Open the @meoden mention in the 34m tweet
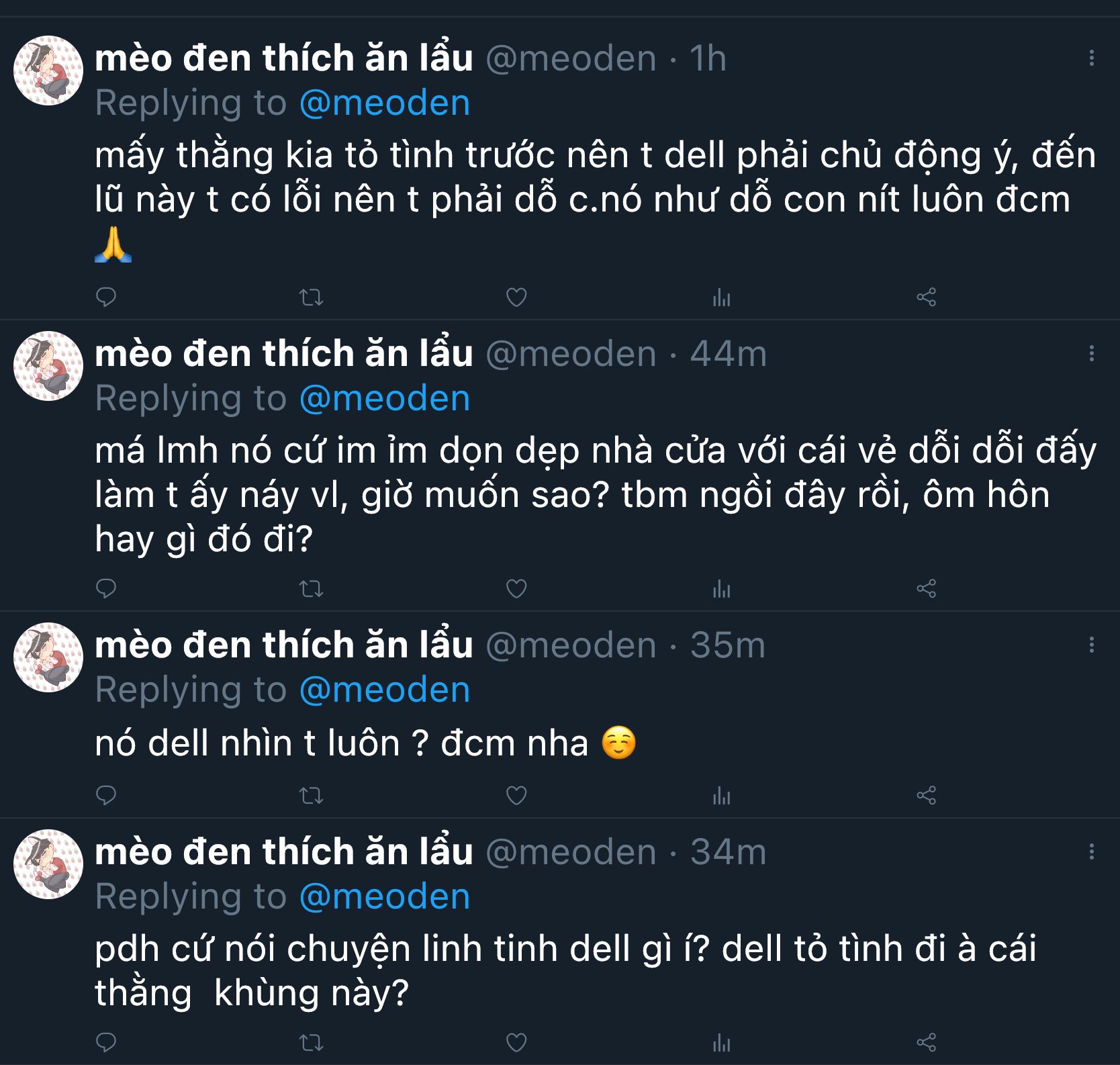Image resolution: width=1120 pixels, height=1065 pixels. point(384,896)
